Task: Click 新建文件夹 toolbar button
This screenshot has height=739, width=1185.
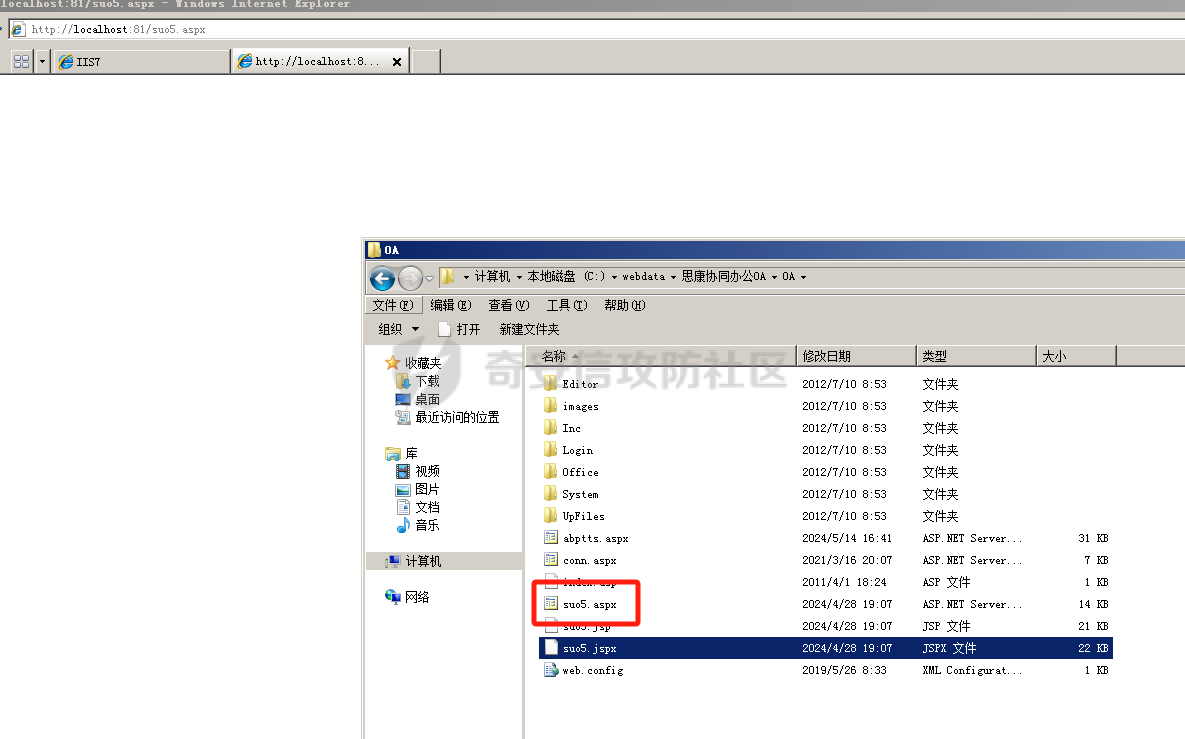Action: click(529, 329)
